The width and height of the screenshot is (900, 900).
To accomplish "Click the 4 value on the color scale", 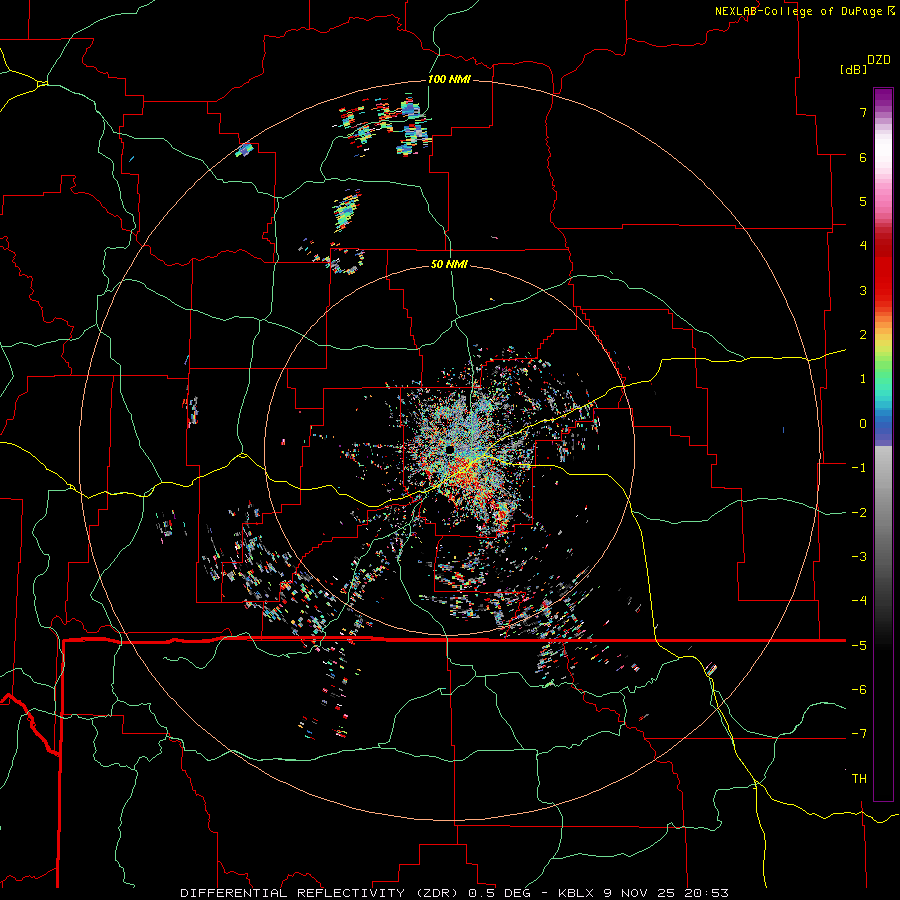I will coord(863,246).
